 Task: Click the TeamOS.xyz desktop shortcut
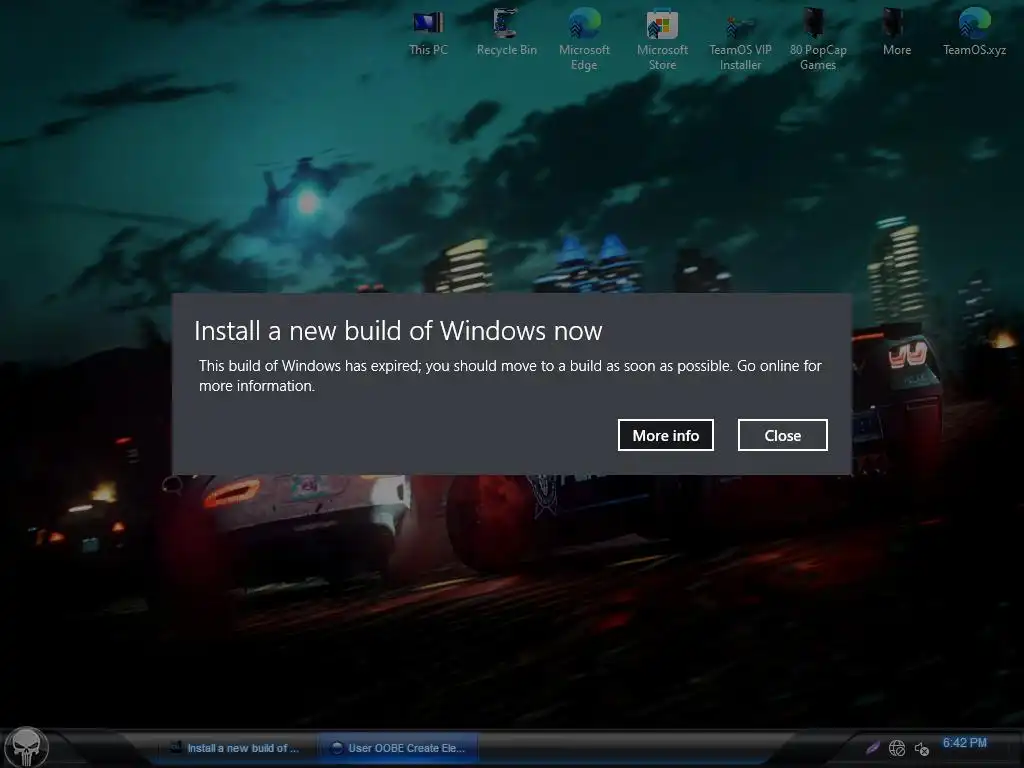974,33
